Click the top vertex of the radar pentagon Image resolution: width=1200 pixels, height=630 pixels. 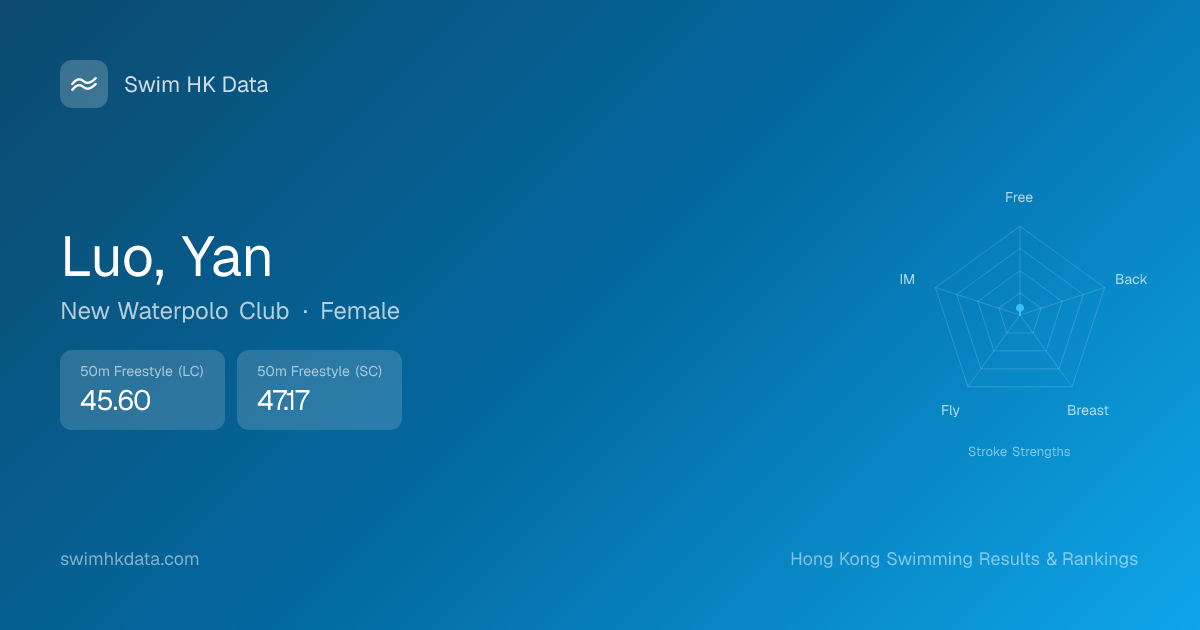pyautogui.click(x=1019, y=226)
